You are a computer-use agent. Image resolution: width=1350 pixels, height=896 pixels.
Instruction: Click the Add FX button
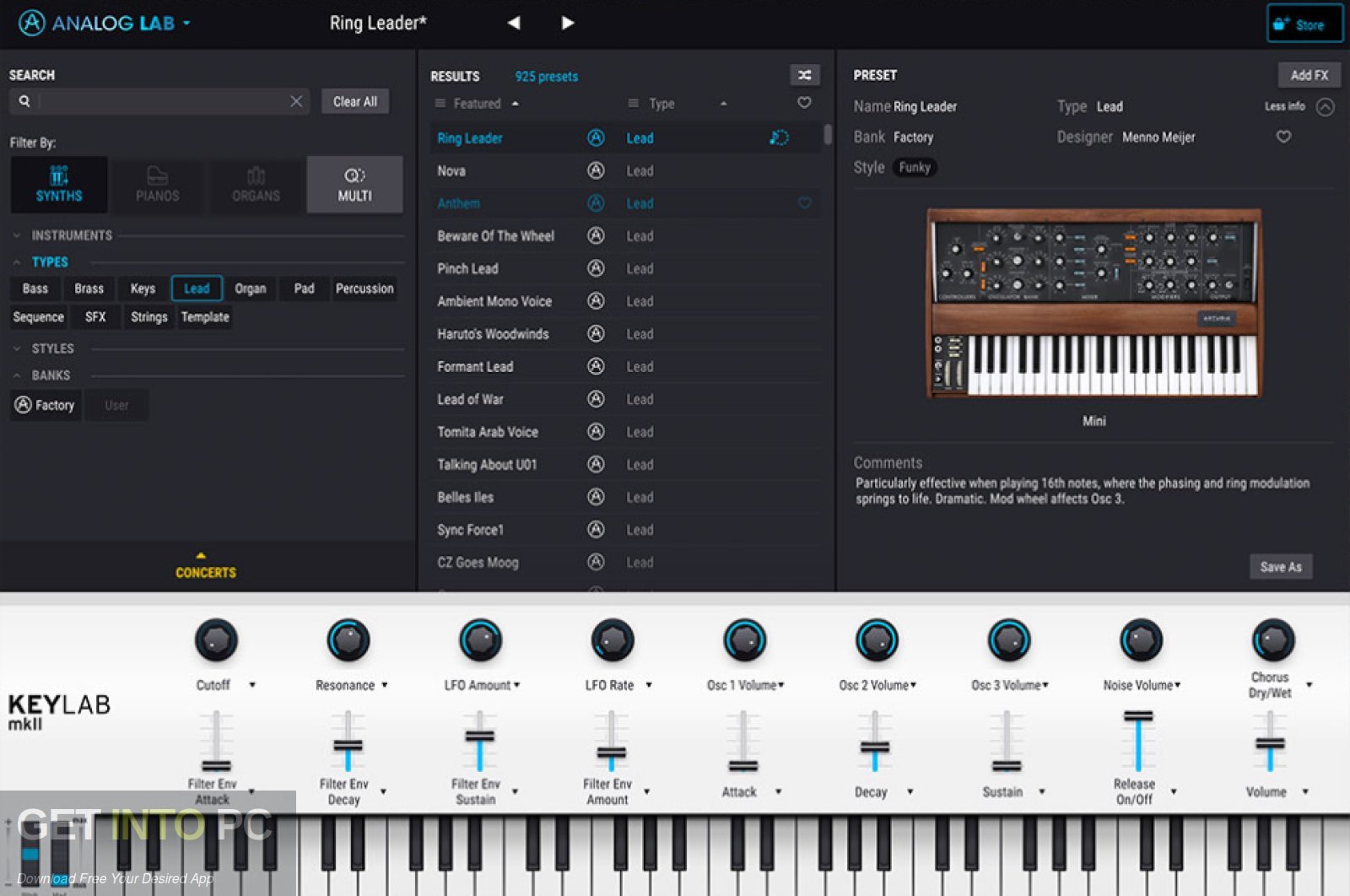(1309, 75)
